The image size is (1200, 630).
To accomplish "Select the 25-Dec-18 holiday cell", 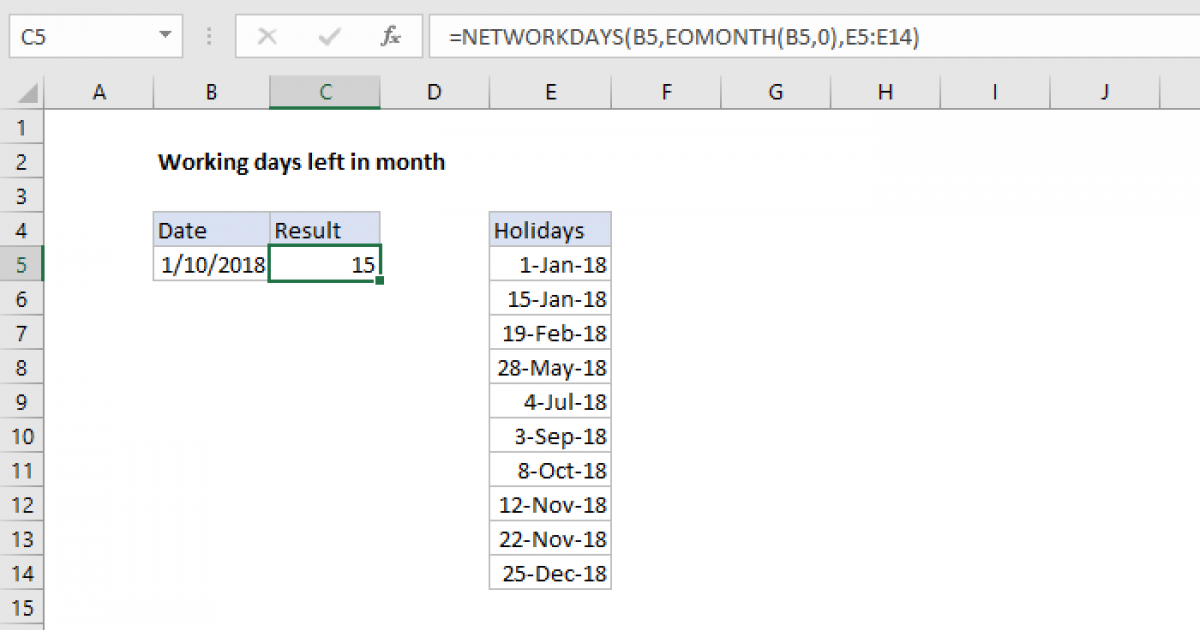I will (x=550, y=573).
